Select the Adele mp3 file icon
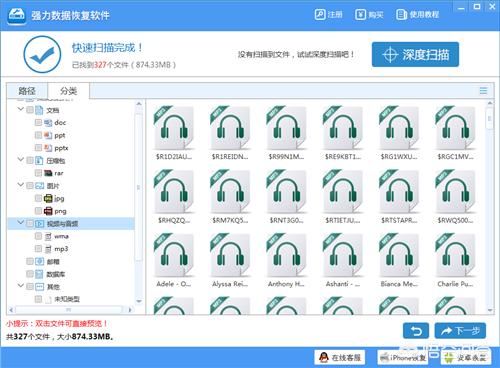Screen dimensions: 500x368 click(174, 256)
